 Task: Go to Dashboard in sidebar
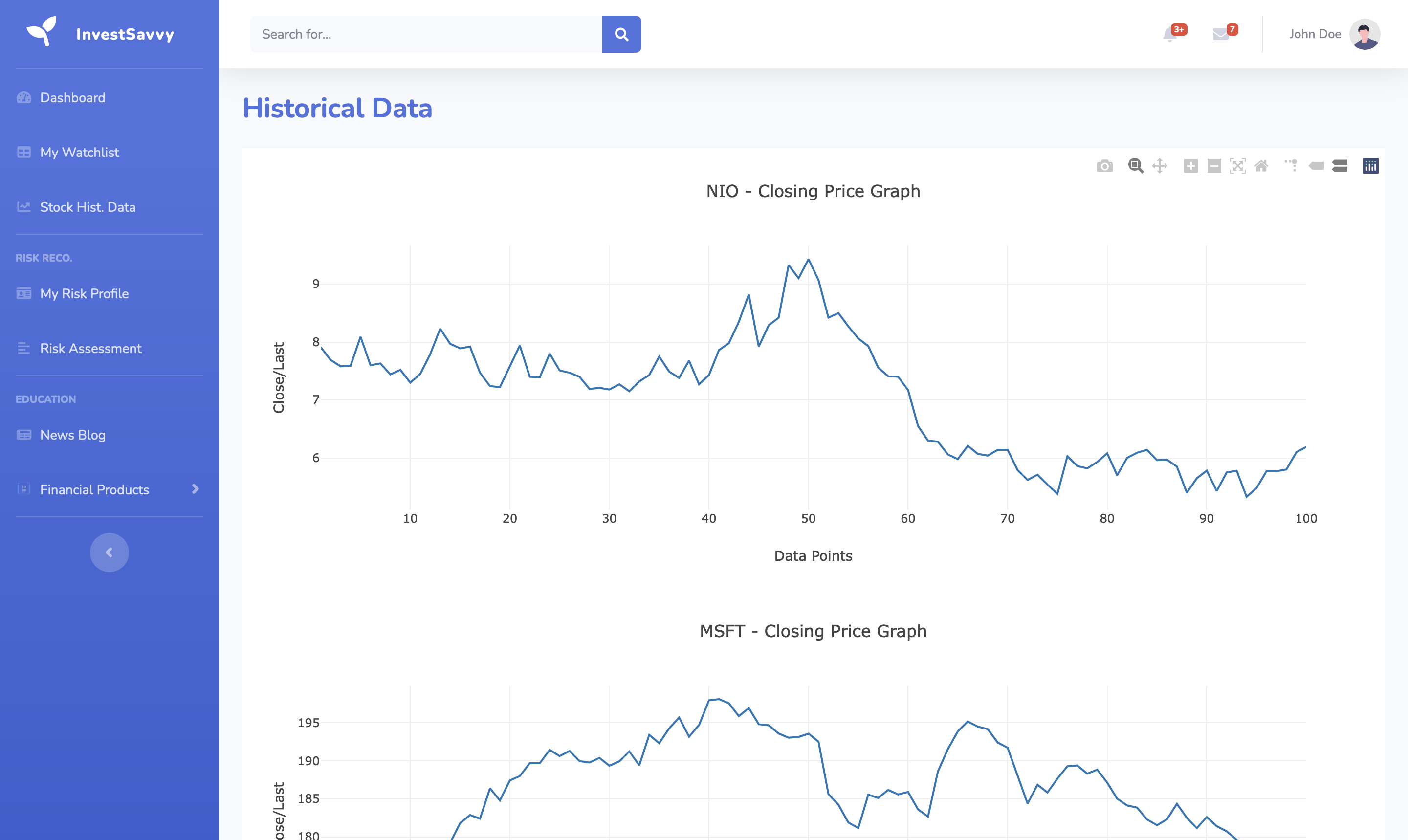pos(109,98)
